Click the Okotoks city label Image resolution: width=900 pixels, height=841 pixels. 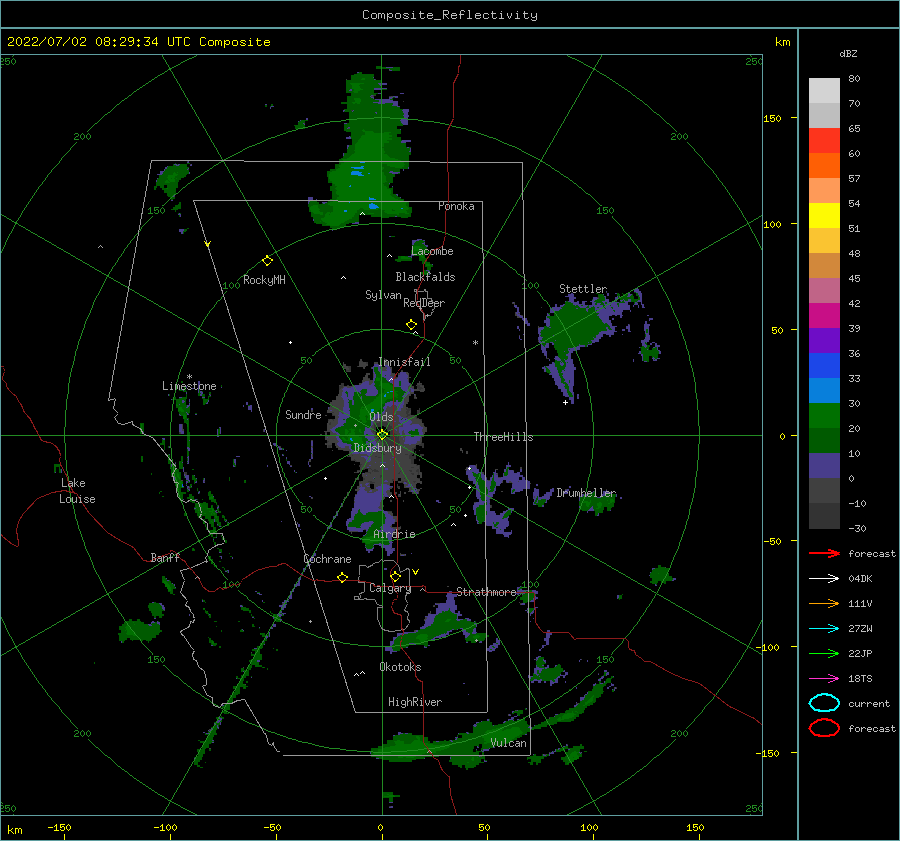click(x=400, y=667)
